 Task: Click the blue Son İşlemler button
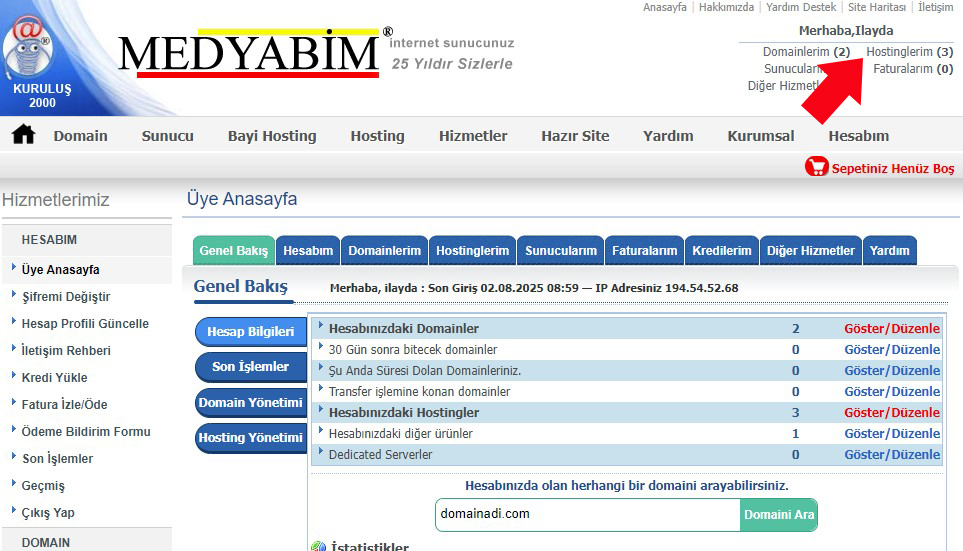click(x=251, y=367)
